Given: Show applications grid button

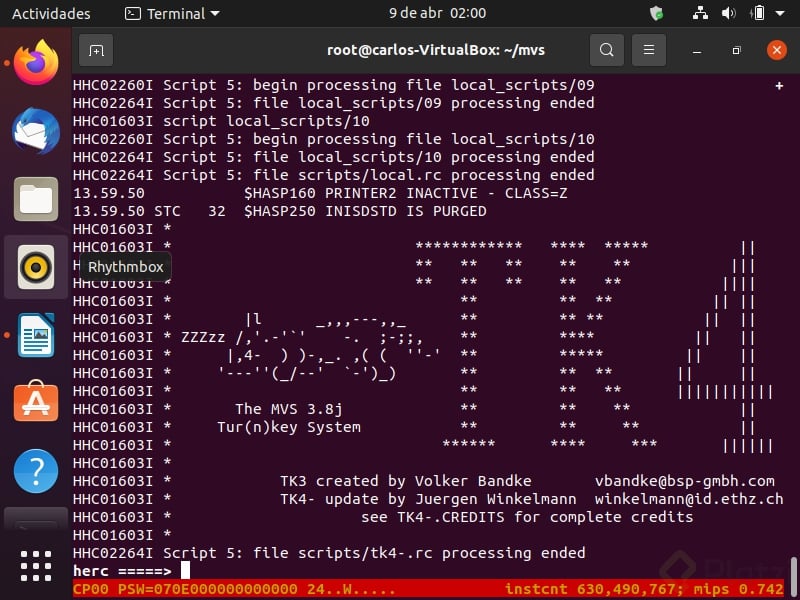Looking at the screenshot, I should pyautogui.click(x=36, y=565).
